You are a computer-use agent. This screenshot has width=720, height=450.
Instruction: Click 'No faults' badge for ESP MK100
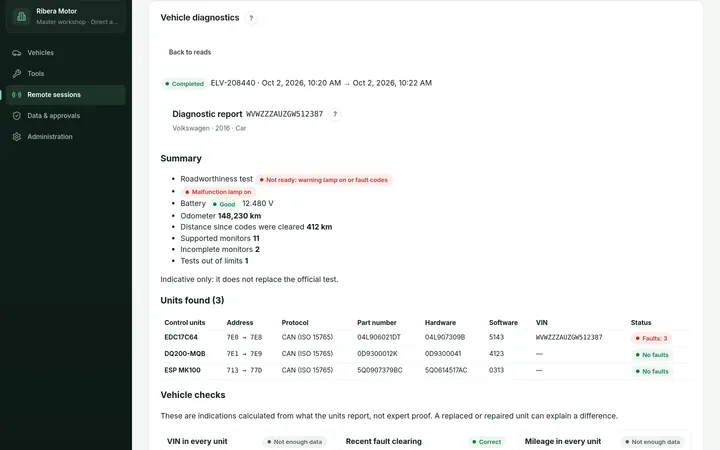point(652,371)
